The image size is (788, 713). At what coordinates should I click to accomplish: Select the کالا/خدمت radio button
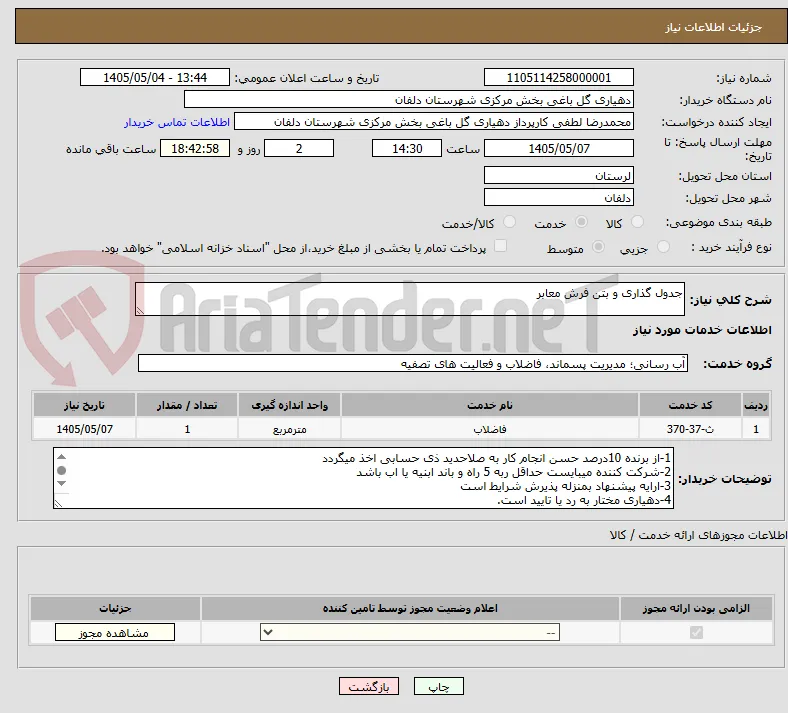(509, 222)
